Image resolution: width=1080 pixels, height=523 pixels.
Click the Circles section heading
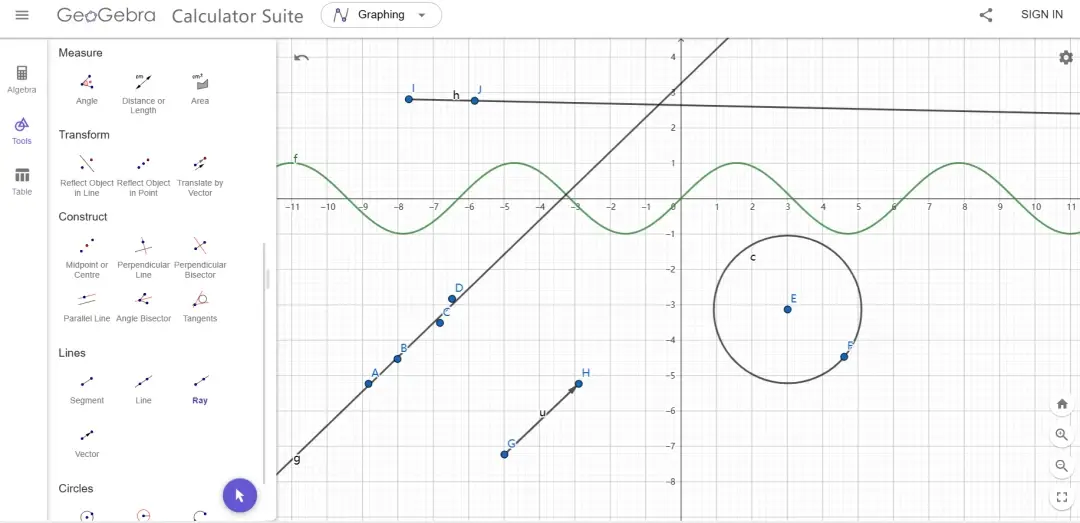[x=76, y=489]
